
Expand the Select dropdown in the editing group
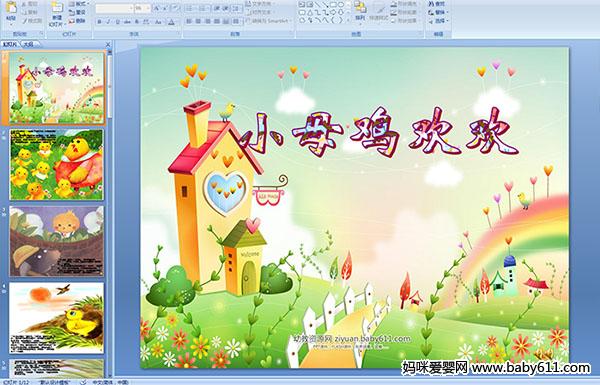point(439,21)
